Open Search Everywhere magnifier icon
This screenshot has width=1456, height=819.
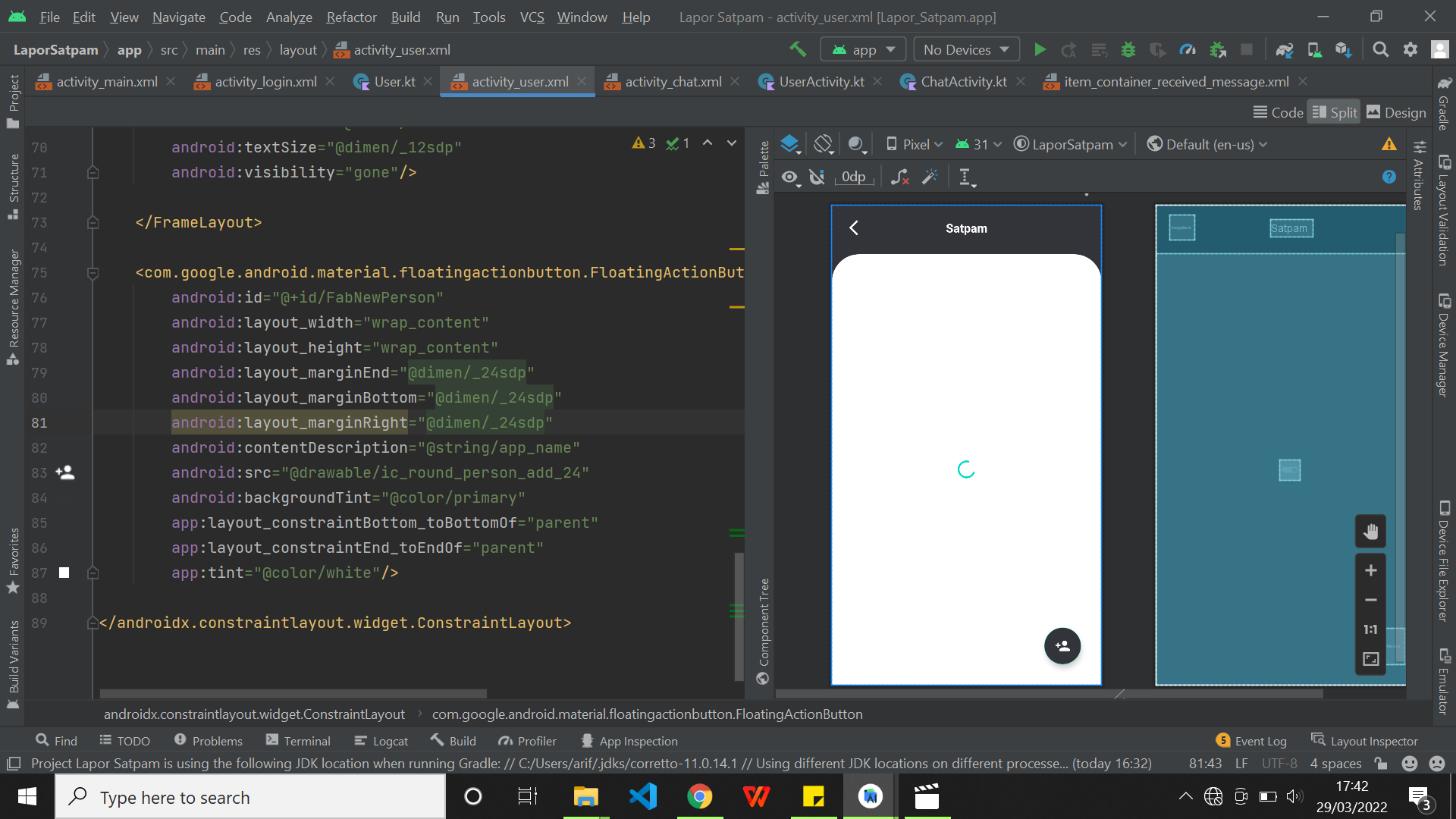[1381, 49]
